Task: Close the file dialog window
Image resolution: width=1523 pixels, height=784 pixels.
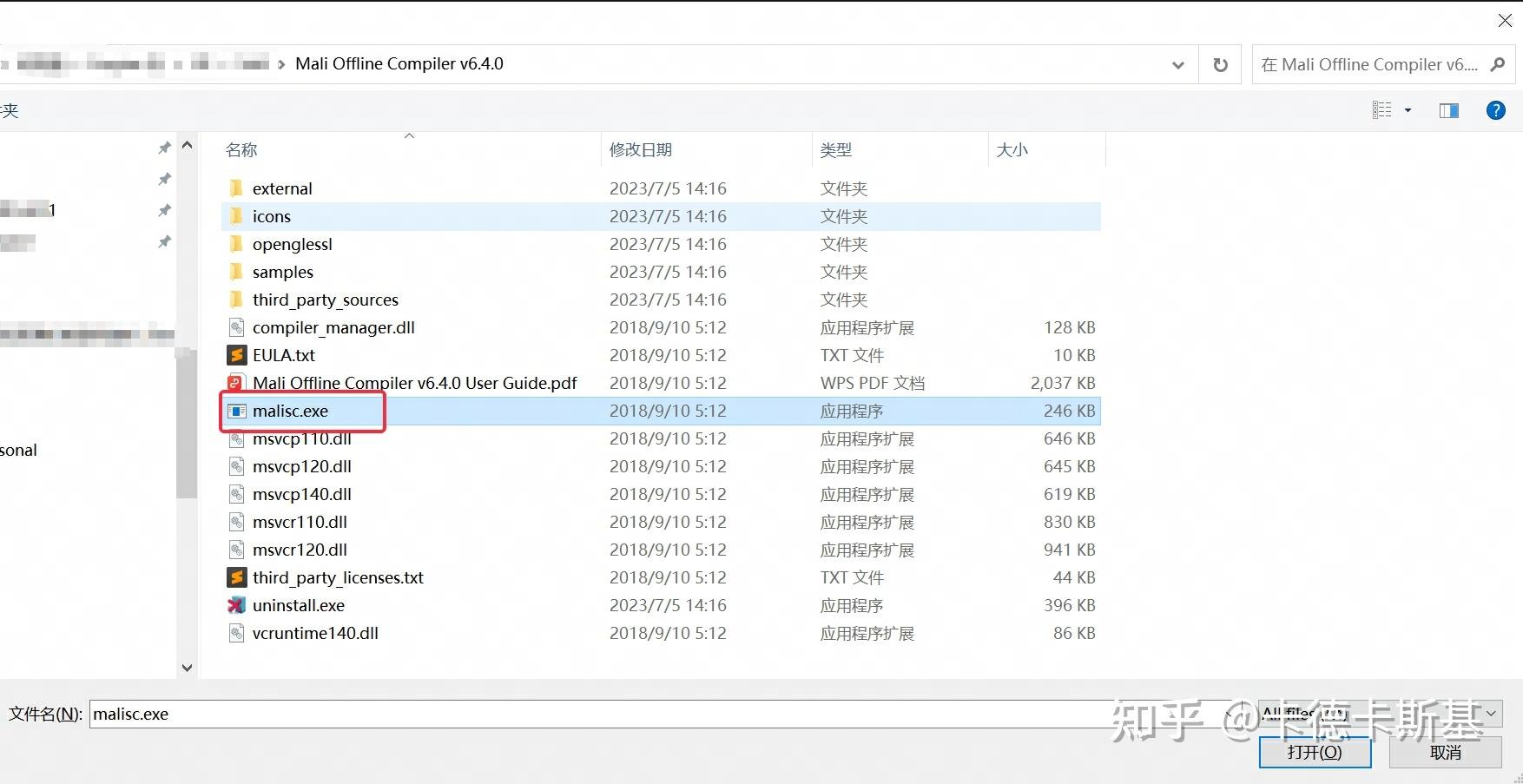Action: (x=1505, y=20)
